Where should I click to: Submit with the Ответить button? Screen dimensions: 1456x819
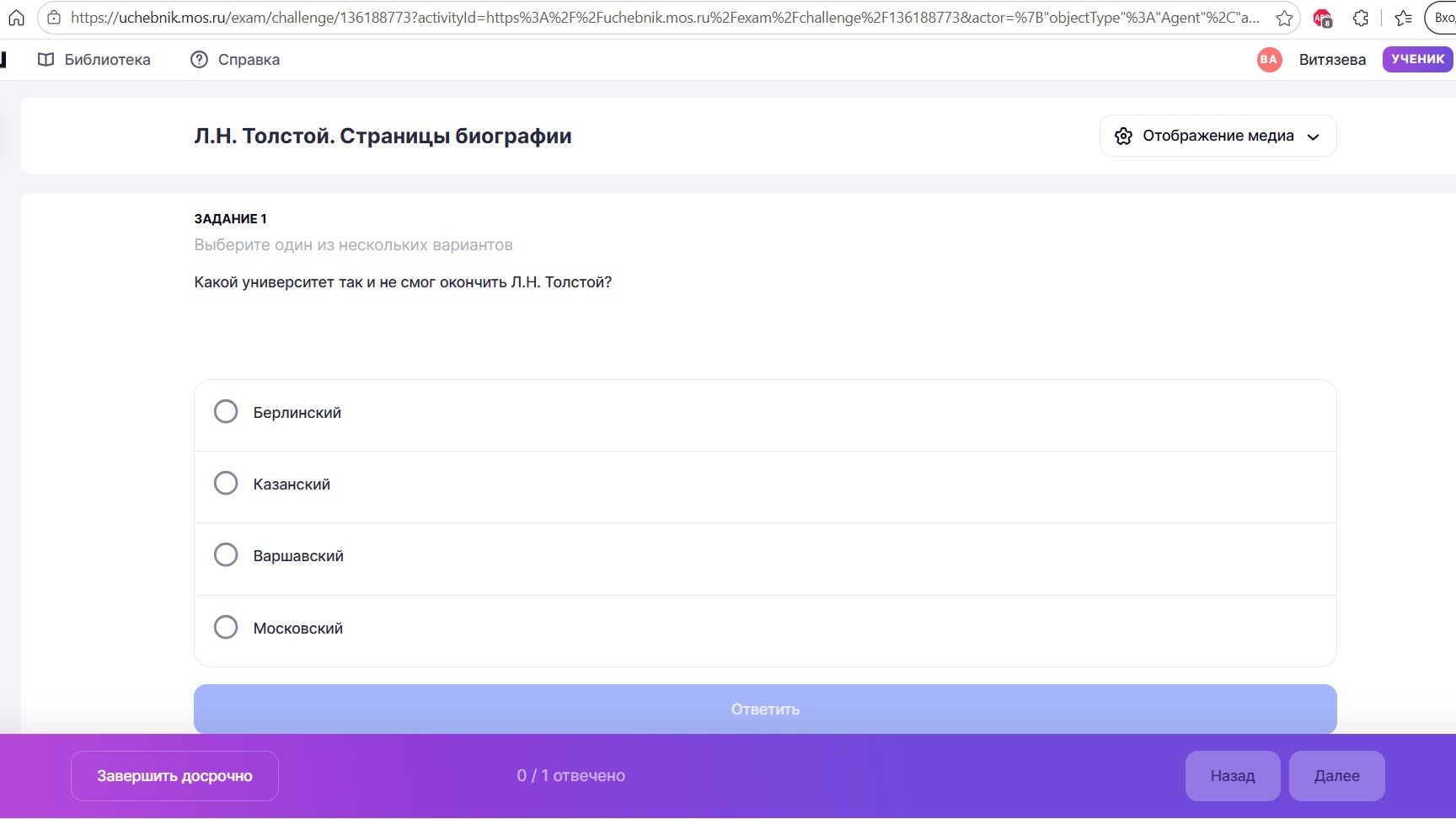click(x=765, y=709)
